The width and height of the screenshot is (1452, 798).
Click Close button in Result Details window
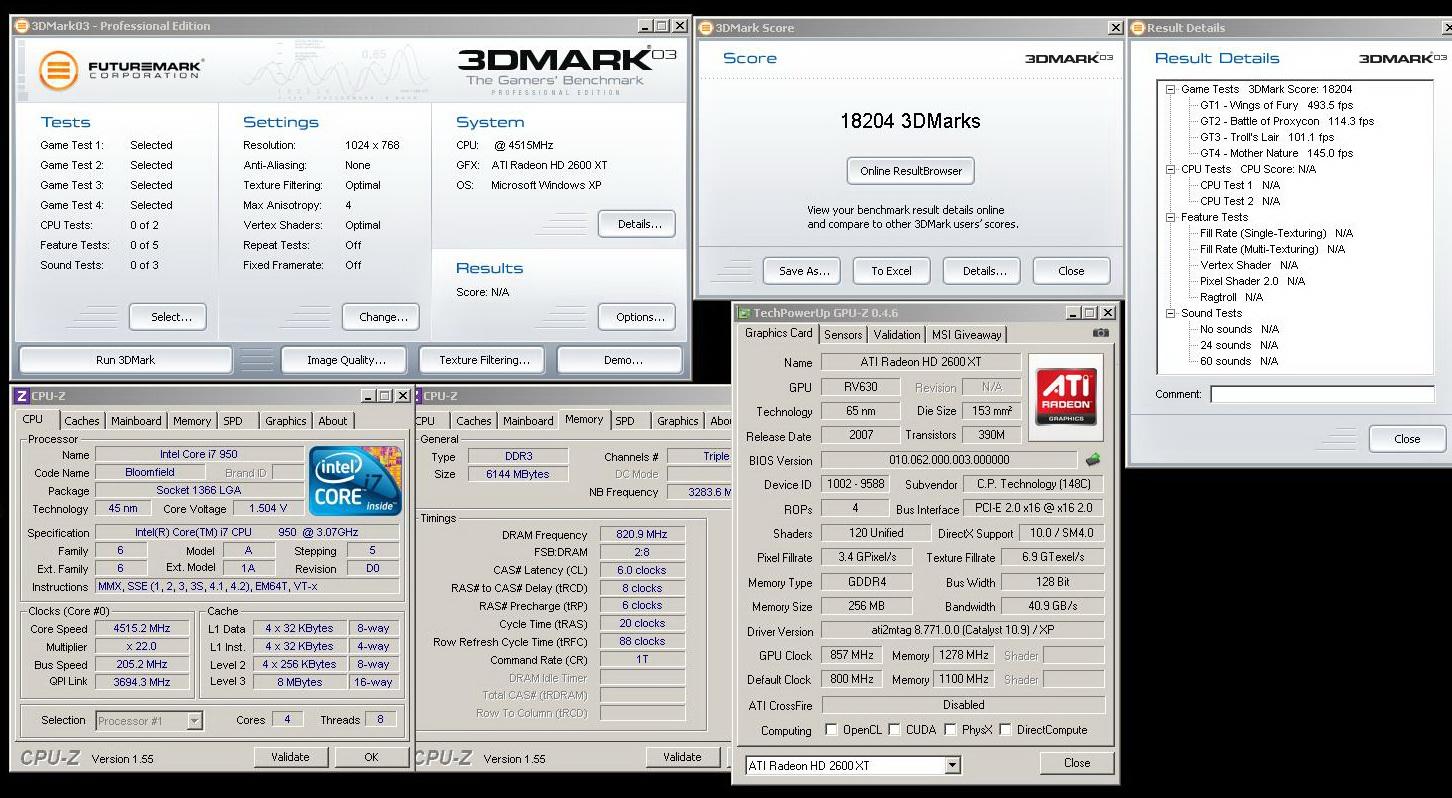(1407, 439)
